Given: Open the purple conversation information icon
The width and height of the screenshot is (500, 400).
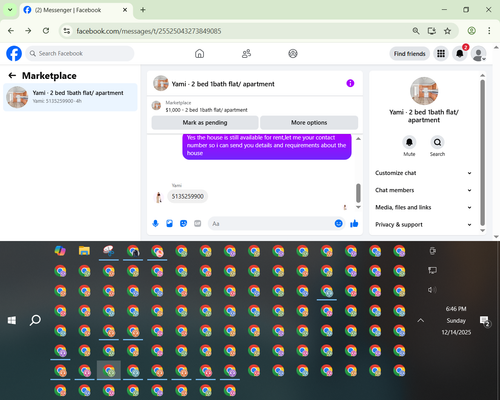Looking at the screenshot, I should click(350, 83).
